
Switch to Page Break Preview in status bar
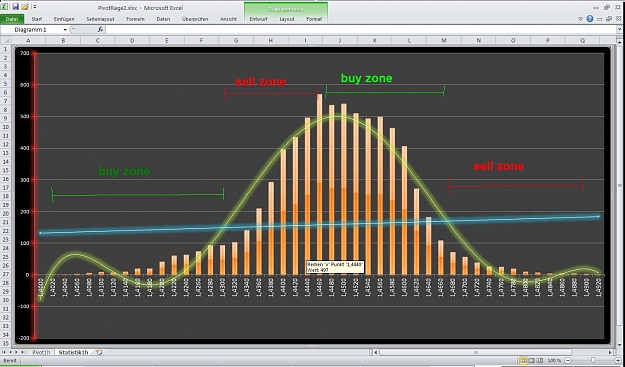(x=540, y=361)
